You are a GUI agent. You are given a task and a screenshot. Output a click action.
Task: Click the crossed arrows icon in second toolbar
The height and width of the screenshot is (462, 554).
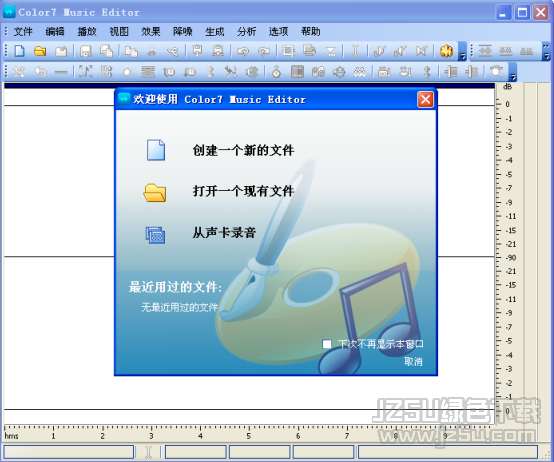(x=19, y=72)
